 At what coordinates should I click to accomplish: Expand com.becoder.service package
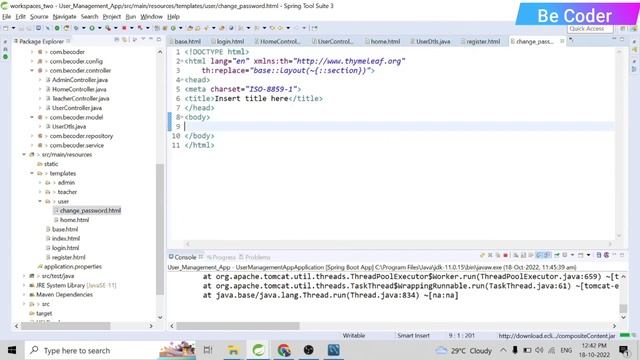(32, 145)
